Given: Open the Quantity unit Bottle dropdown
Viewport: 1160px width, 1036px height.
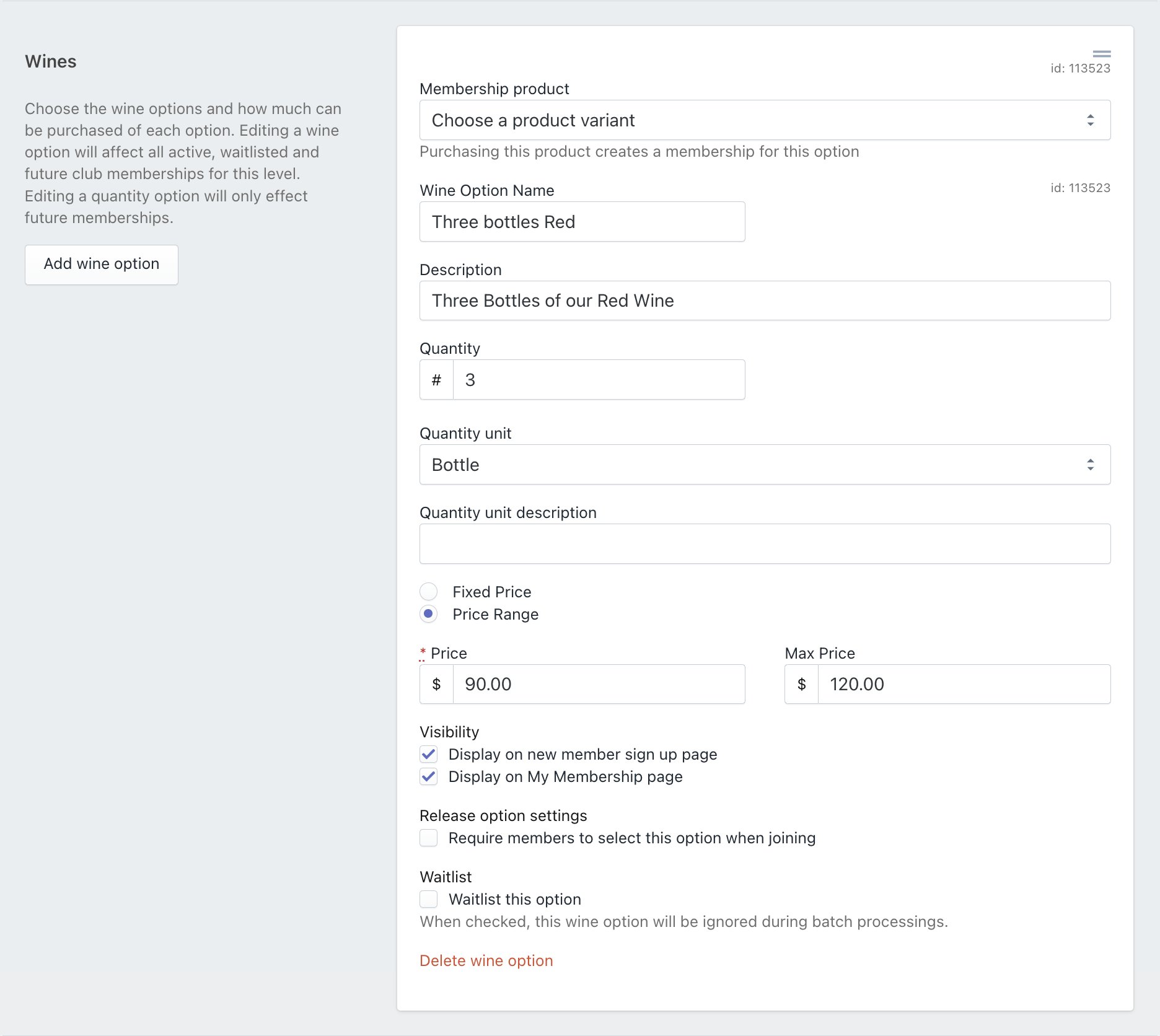Looking at the screenshot, I should [765, 465].
